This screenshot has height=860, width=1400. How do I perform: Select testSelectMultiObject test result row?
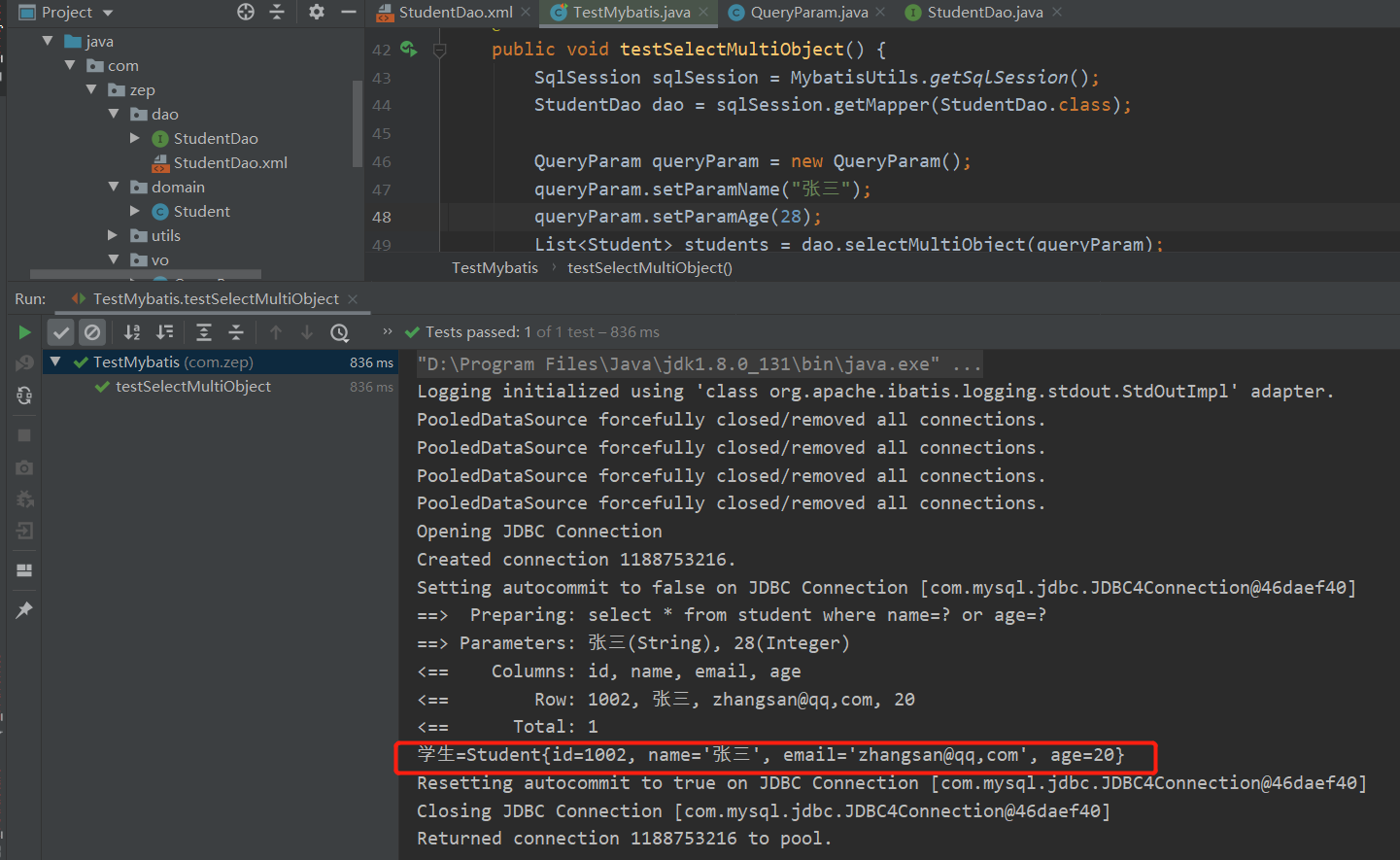pos(221,387)
